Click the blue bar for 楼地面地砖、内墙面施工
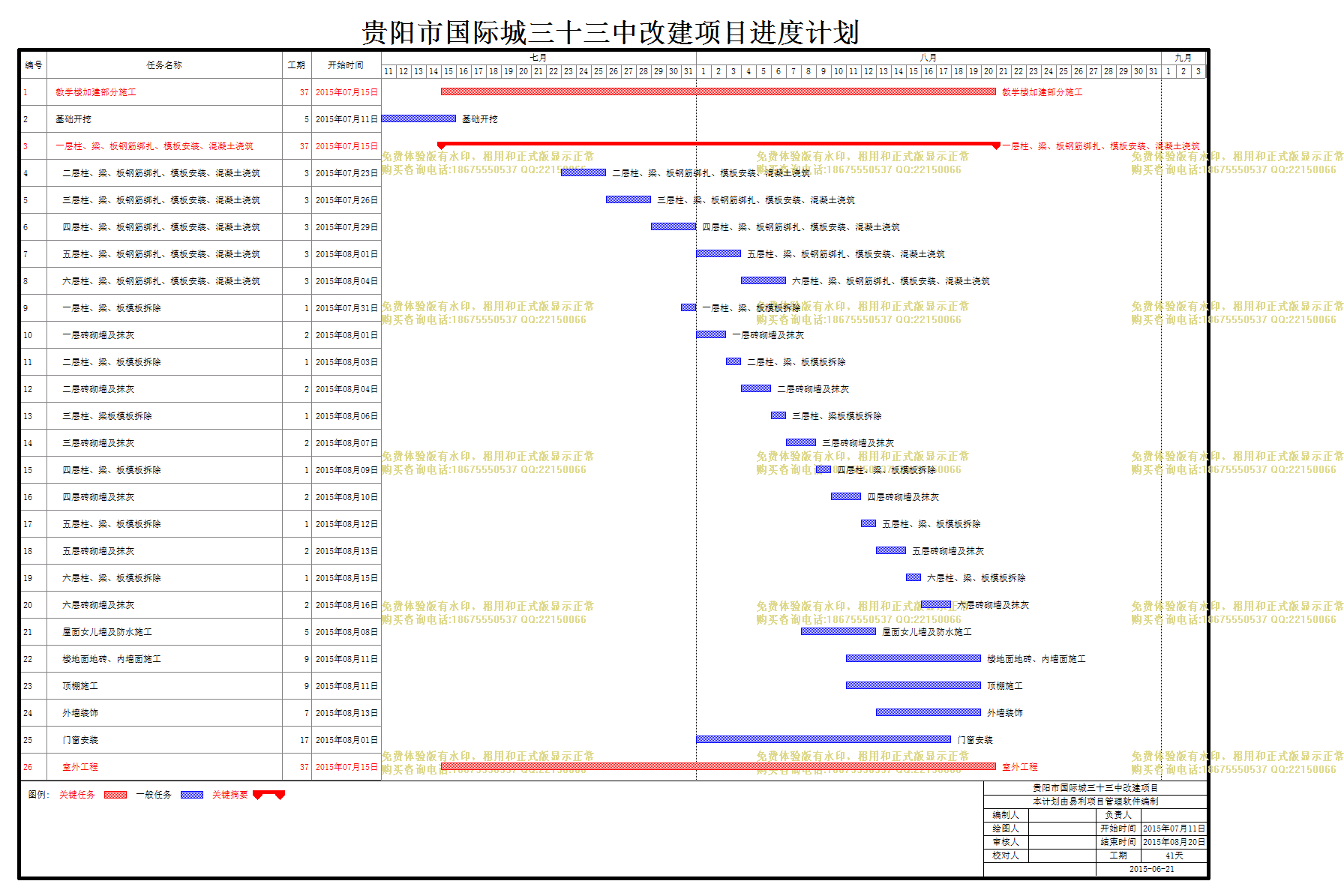The width and height of the screenshot is (1344, 896). point(913,658)
